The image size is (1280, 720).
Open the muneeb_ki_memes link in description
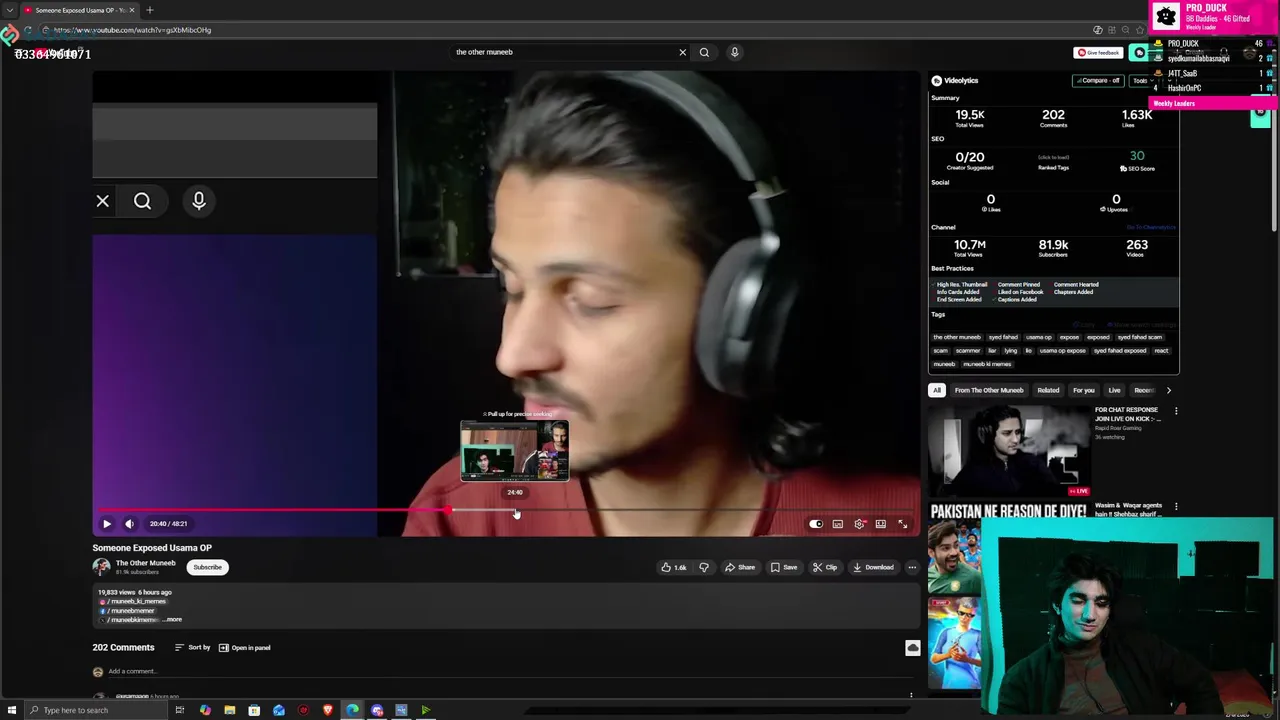tap(136, 602)
